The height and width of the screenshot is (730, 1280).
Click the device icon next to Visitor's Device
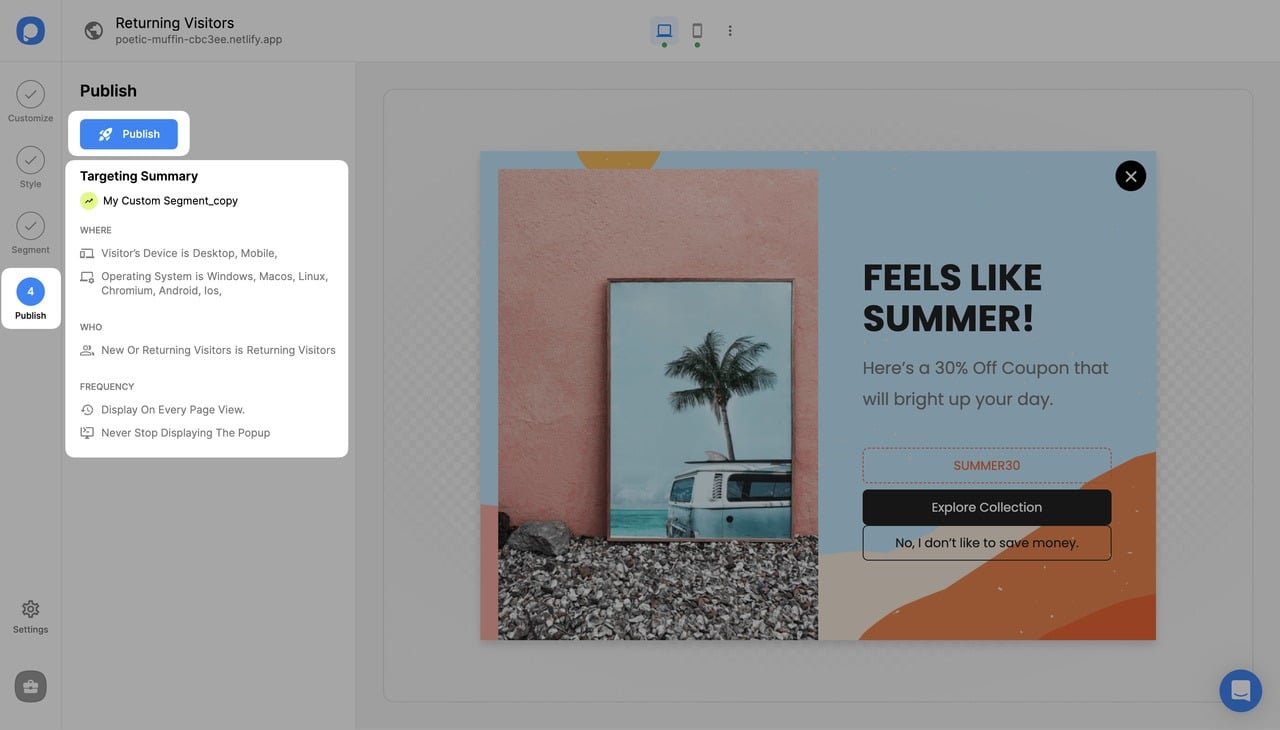click(87, 254)
